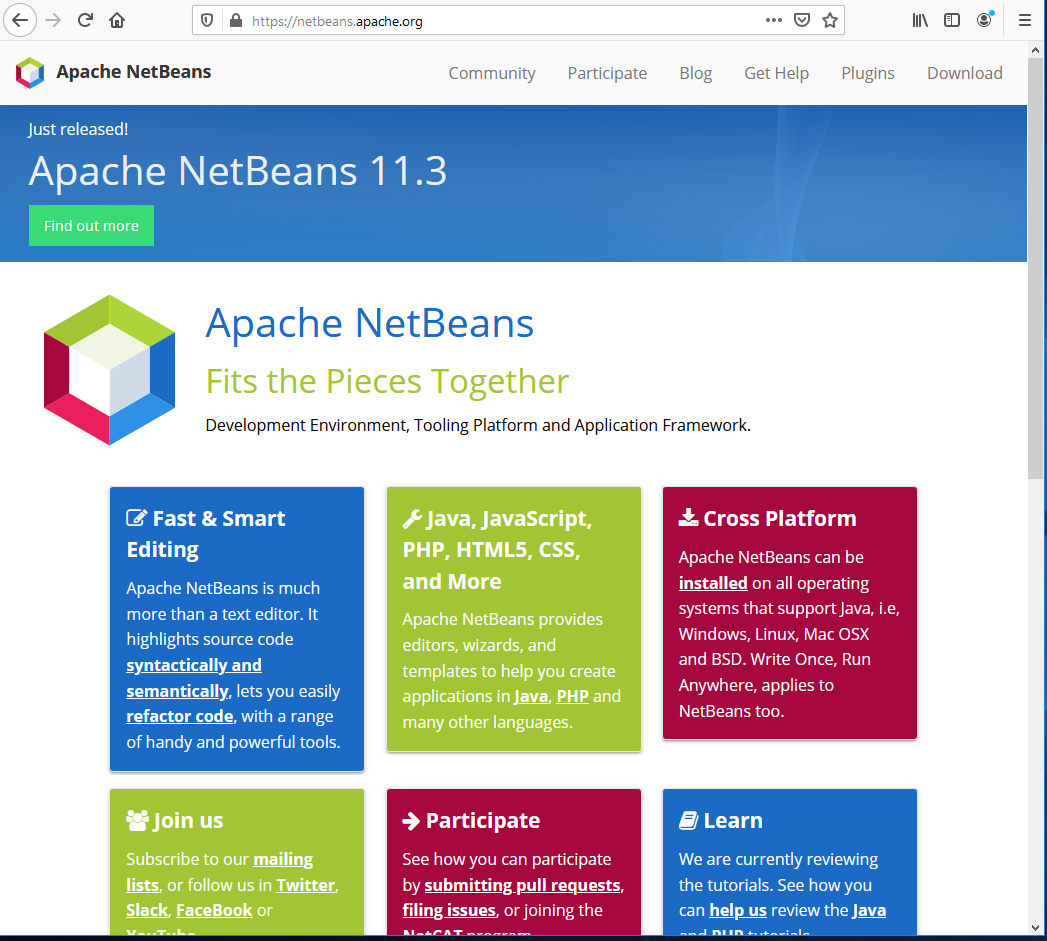Click the wrench icon beside Java, JavaScript heading

tap(412, 519)
